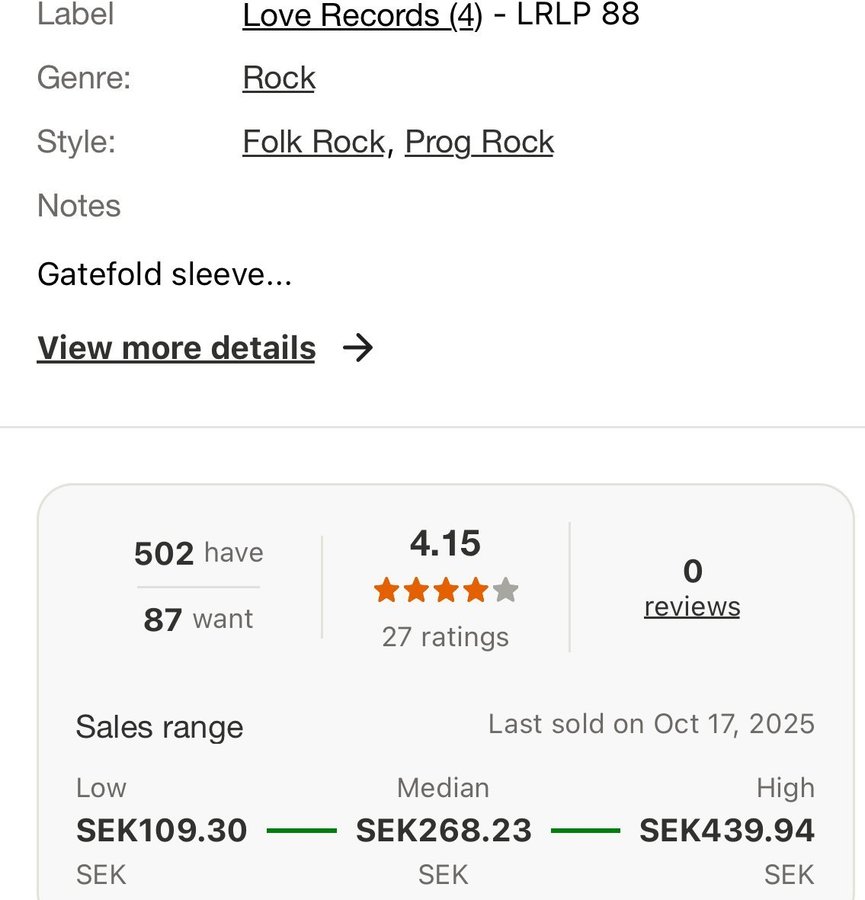The width and height of the screenshot is (865, 900).
Task: Click the arrow next to View more details
Action: click(x=357, y=348)
